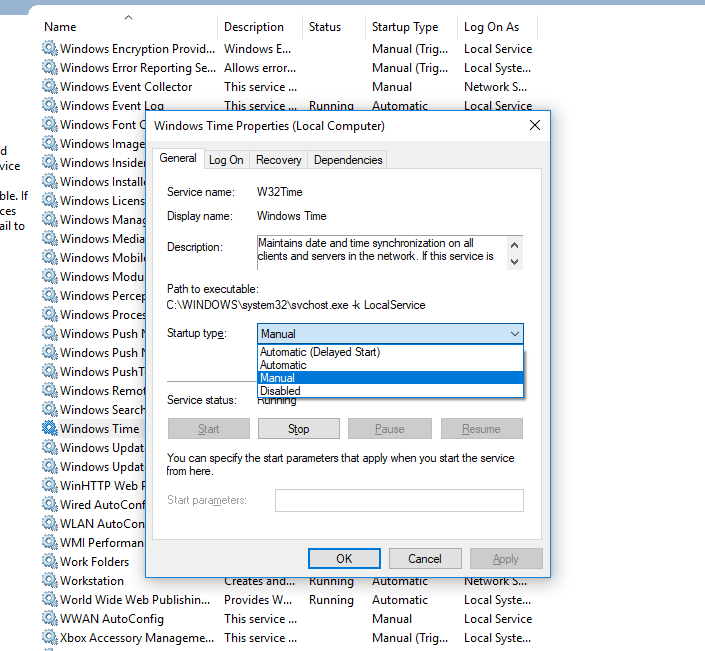Switch to the General tab
This screenshot has height=651, width=705.
(x=178, y=158)
